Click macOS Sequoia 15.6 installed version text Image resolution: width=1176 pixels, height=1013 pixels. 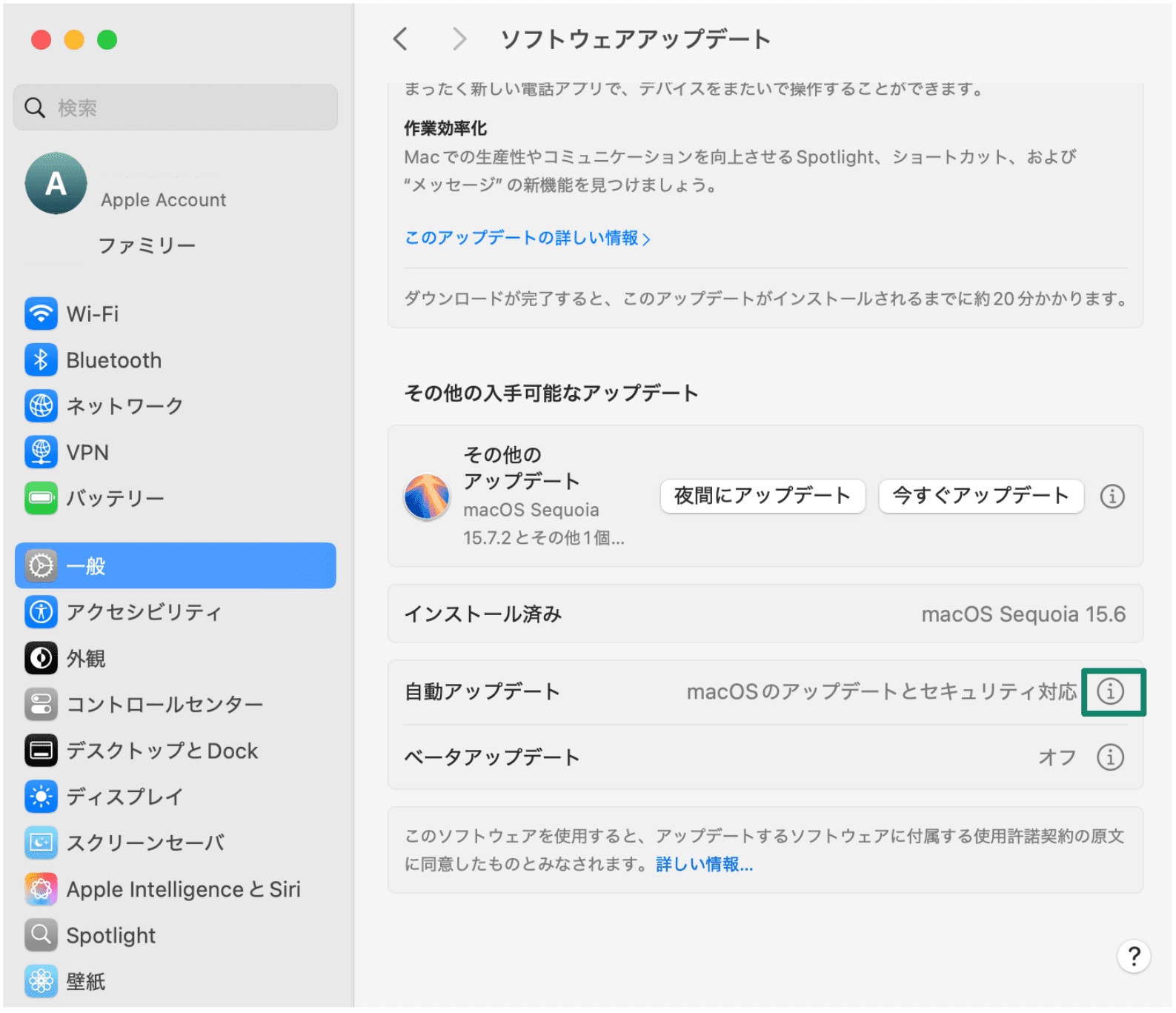click(x=1023, y=614)
